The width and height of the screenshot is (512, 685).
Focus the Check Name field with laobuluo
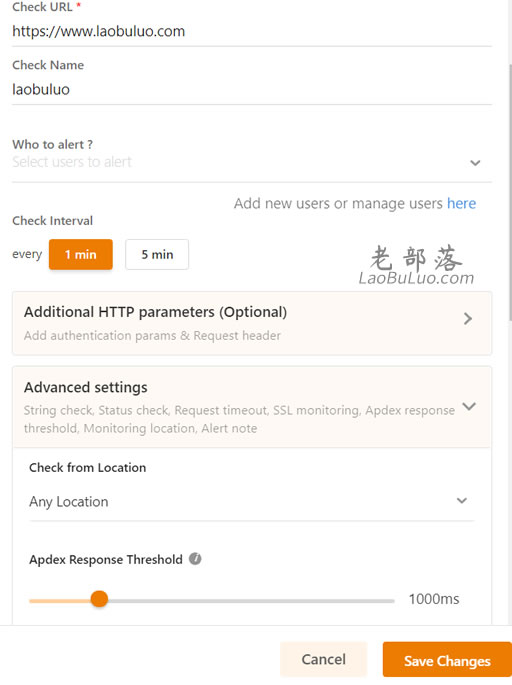(252, 90)
